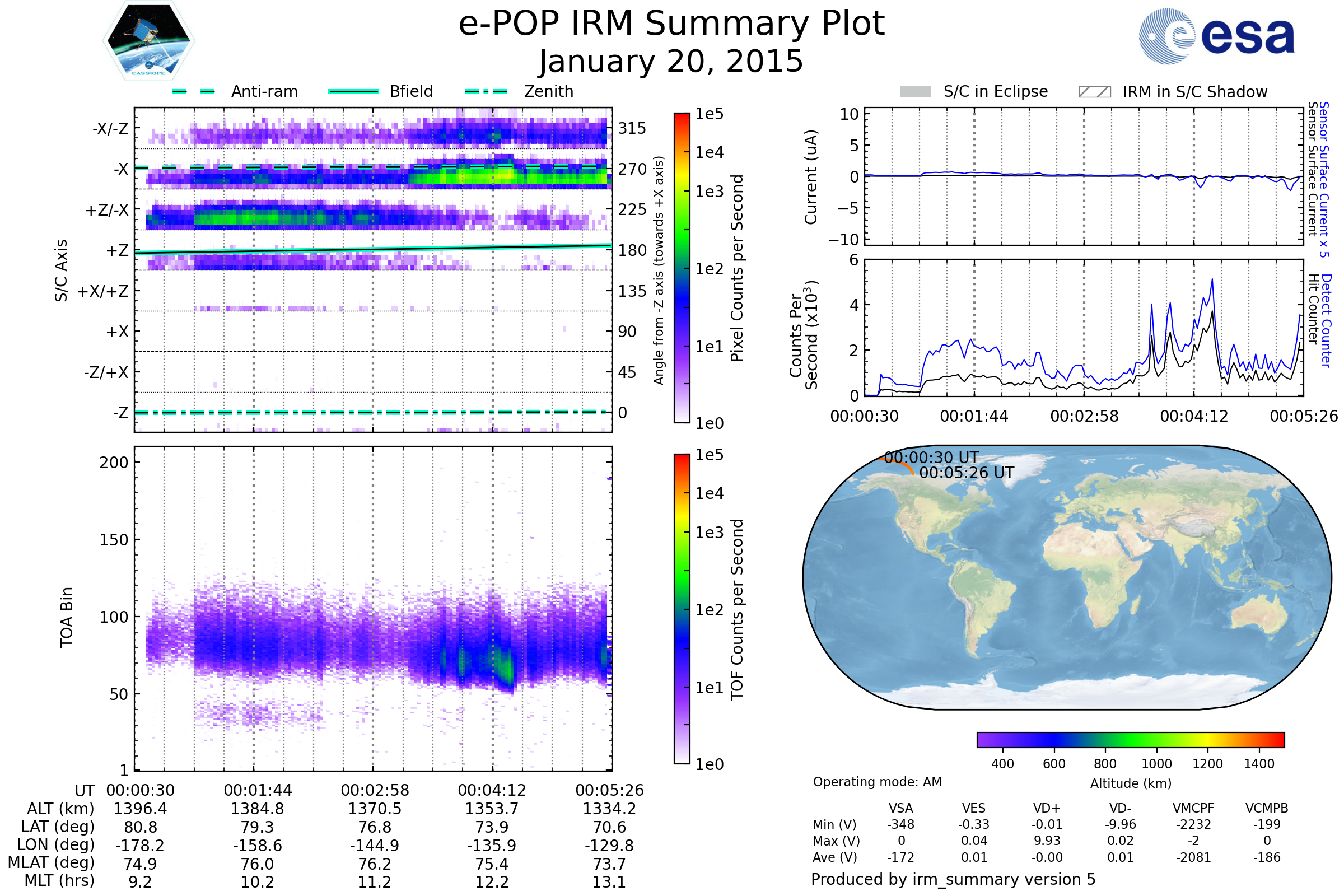Click the 00:05:26 UT label on map
The image size is (1344, 896).
[x=967, y=473]
